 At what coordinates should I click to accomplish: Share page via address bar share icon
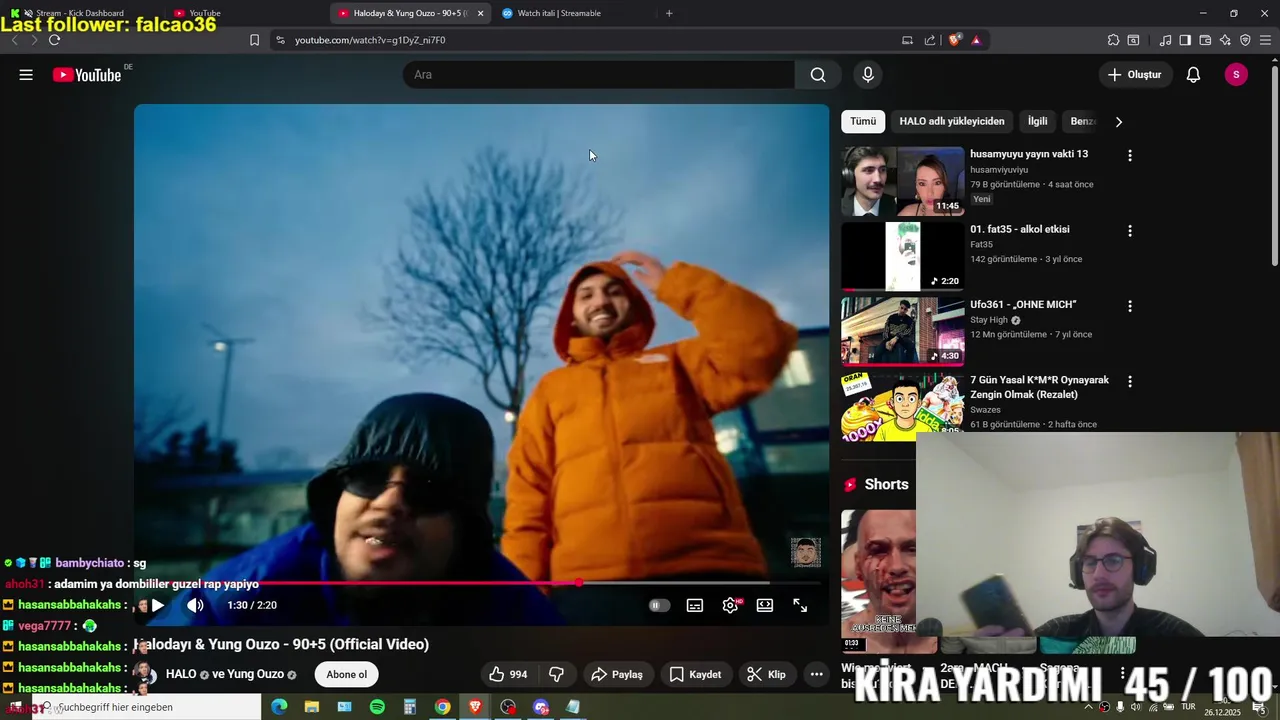(930, 40)
